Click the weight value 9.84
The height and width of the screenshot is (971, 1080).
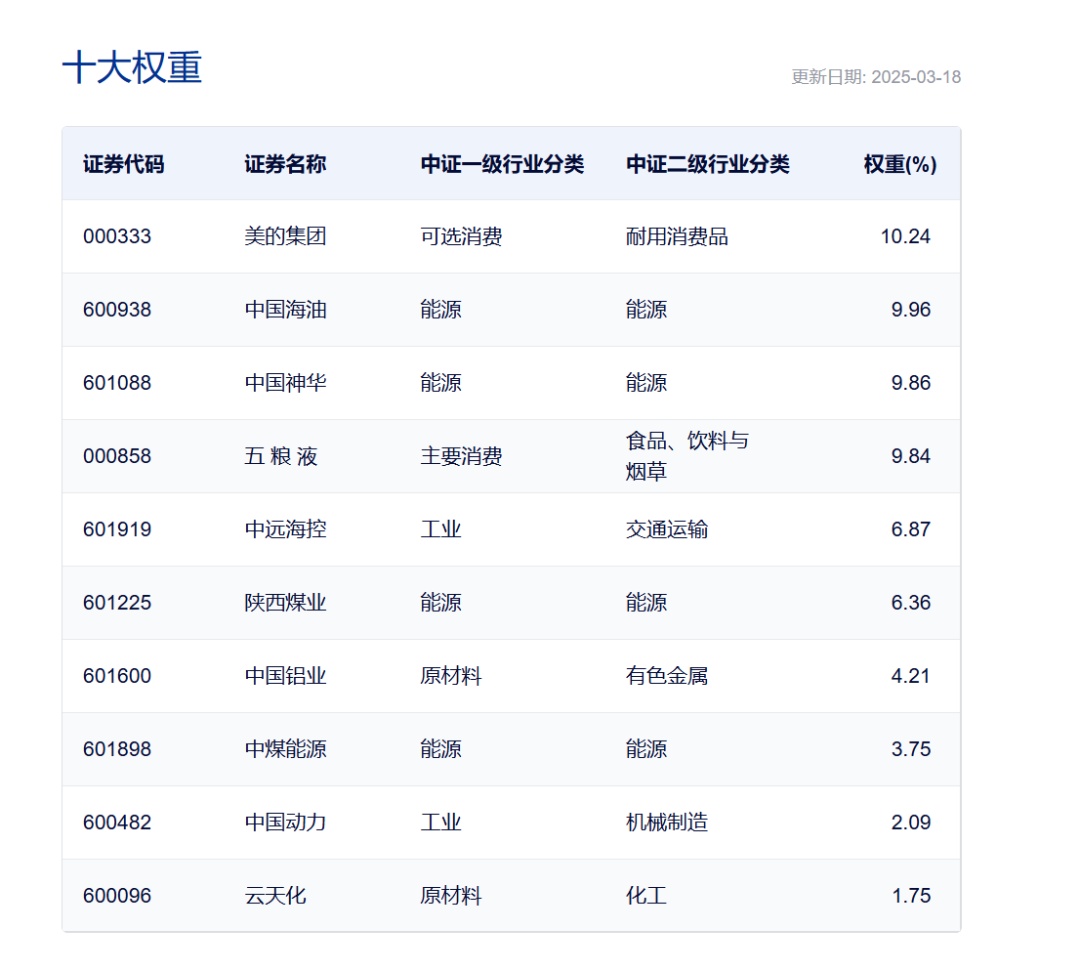tap(911, 456)
